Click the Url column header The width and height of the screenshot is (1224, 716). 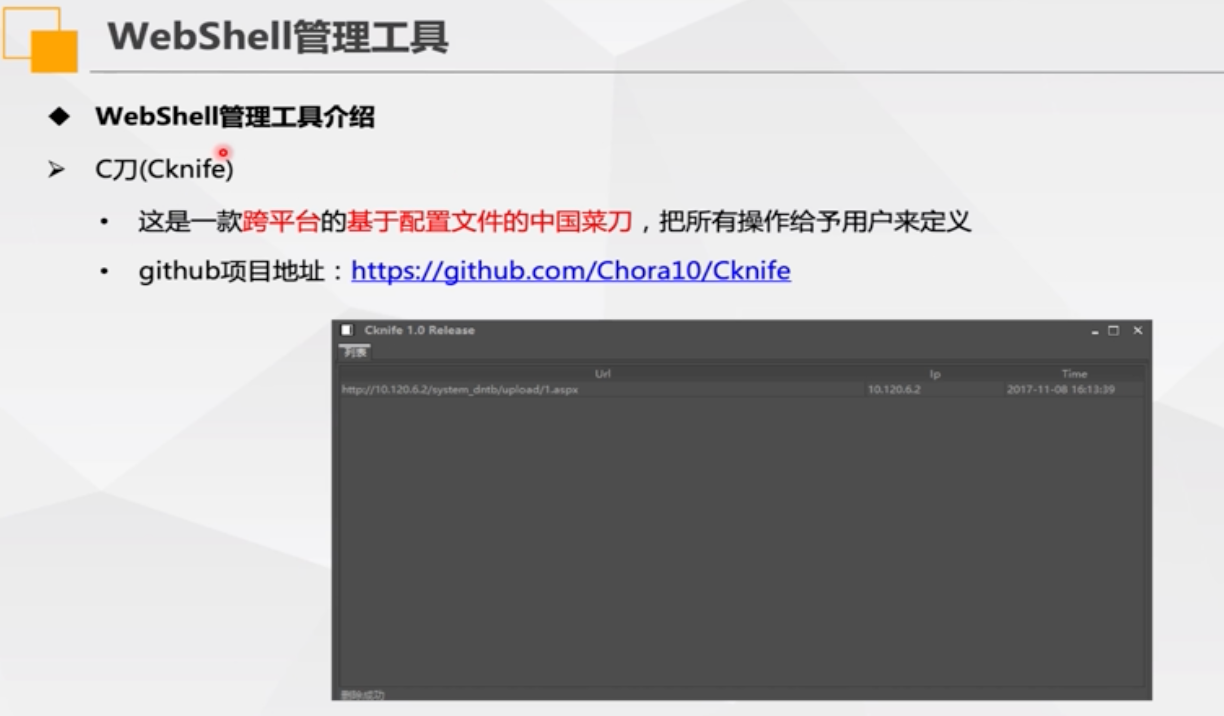coord(602,374)
